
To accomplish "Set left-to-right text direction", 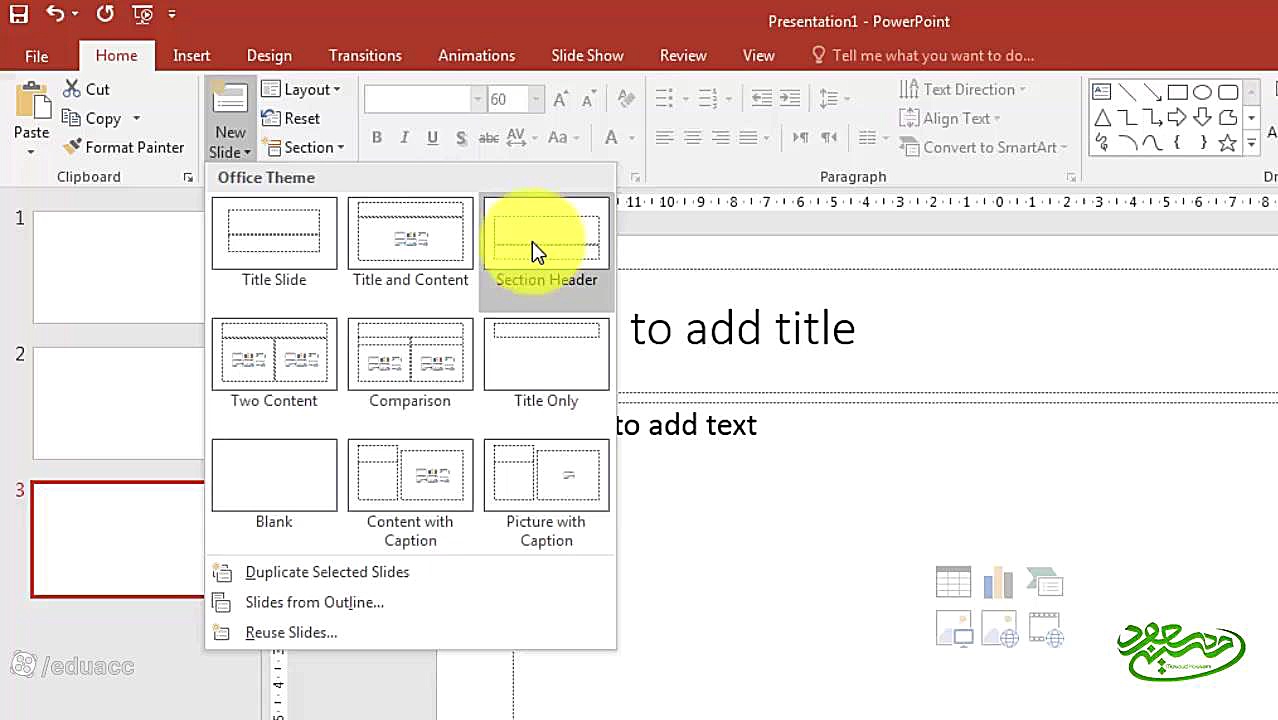I will [x=801, y=138].
